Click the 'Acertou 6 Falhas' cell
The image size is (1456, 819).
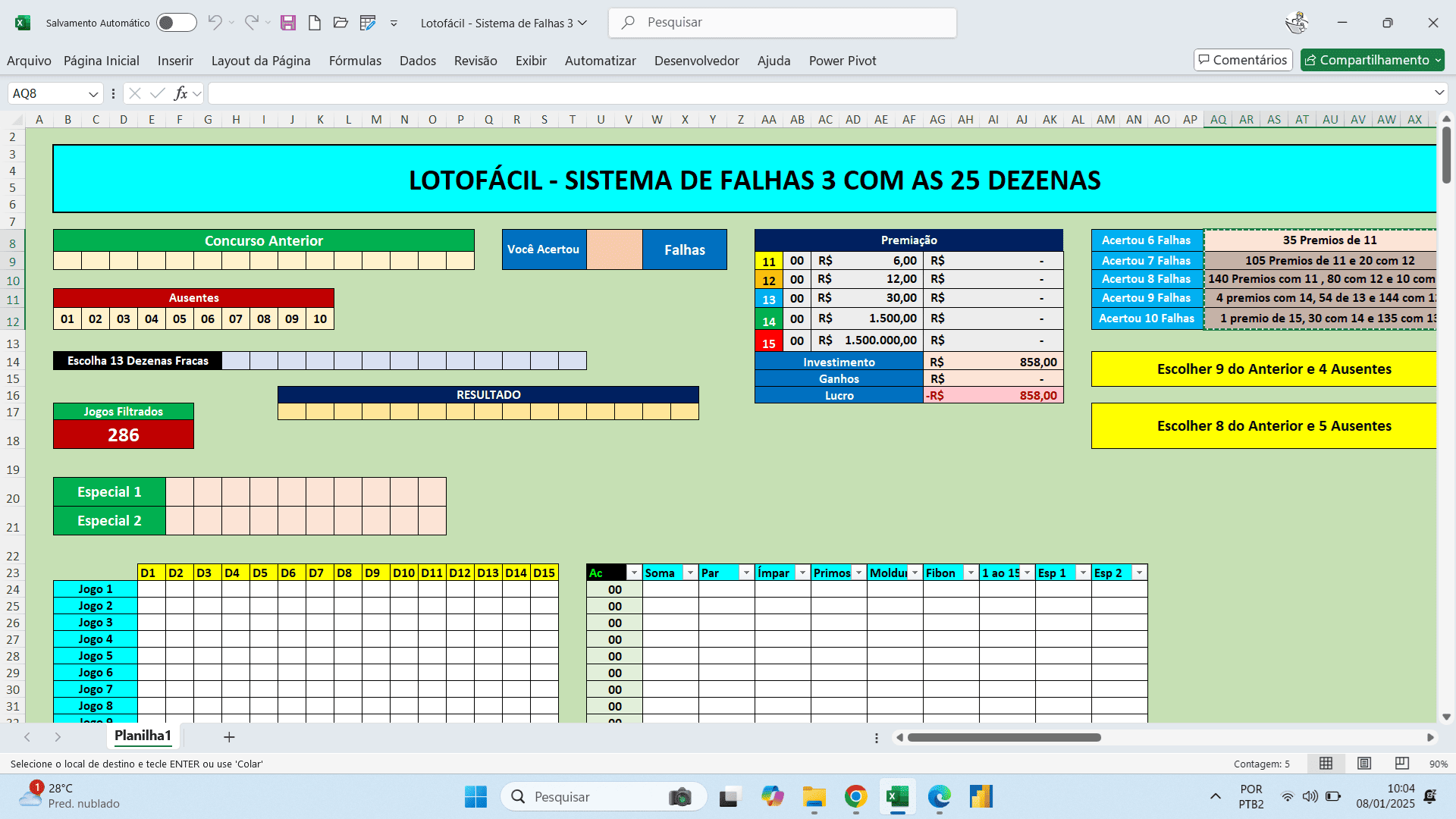tap(1147, 240)
